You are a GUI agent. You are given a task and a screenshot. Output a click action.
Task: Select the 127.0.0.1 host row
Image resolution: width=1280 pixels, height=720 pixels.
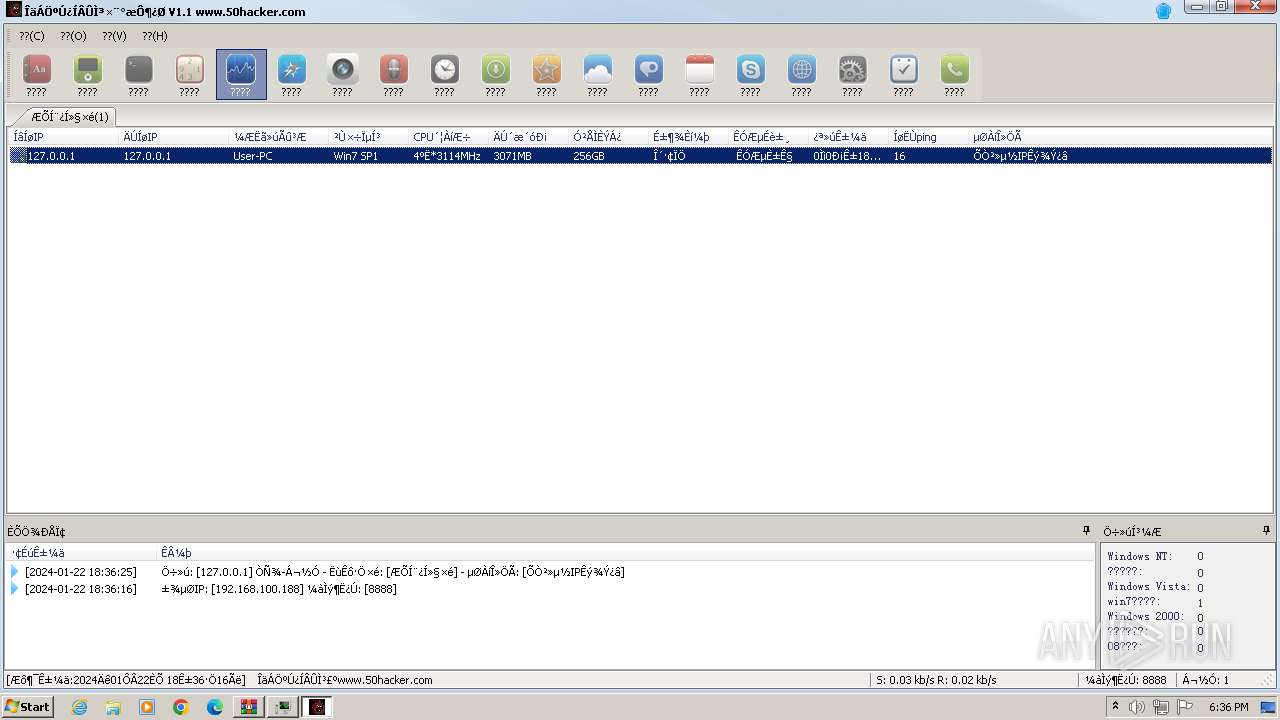click(640, 156)
